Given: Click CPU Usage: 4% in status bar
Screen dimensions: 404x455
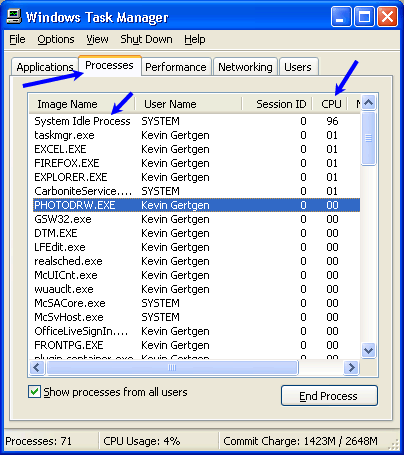Looking at the screenshot, I should (x=142, y=441).
